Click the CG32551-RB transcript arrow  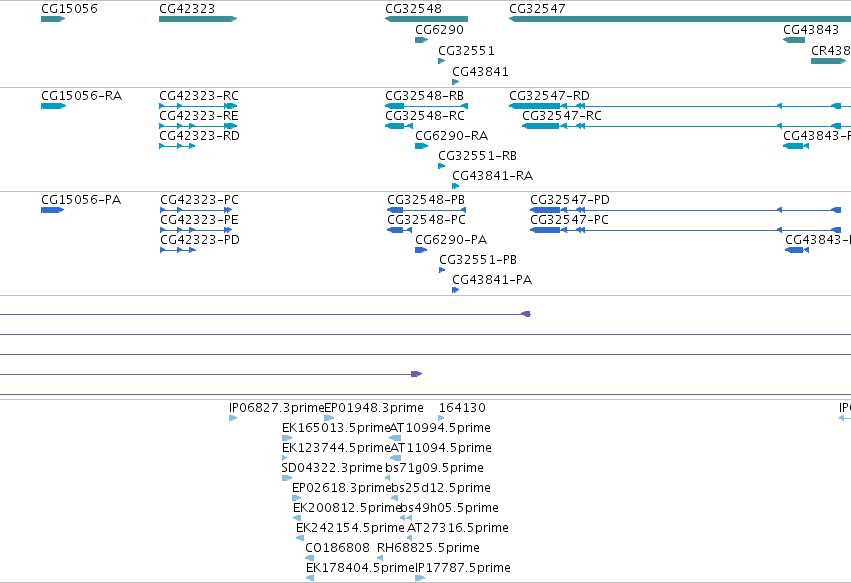click(442, 166)
